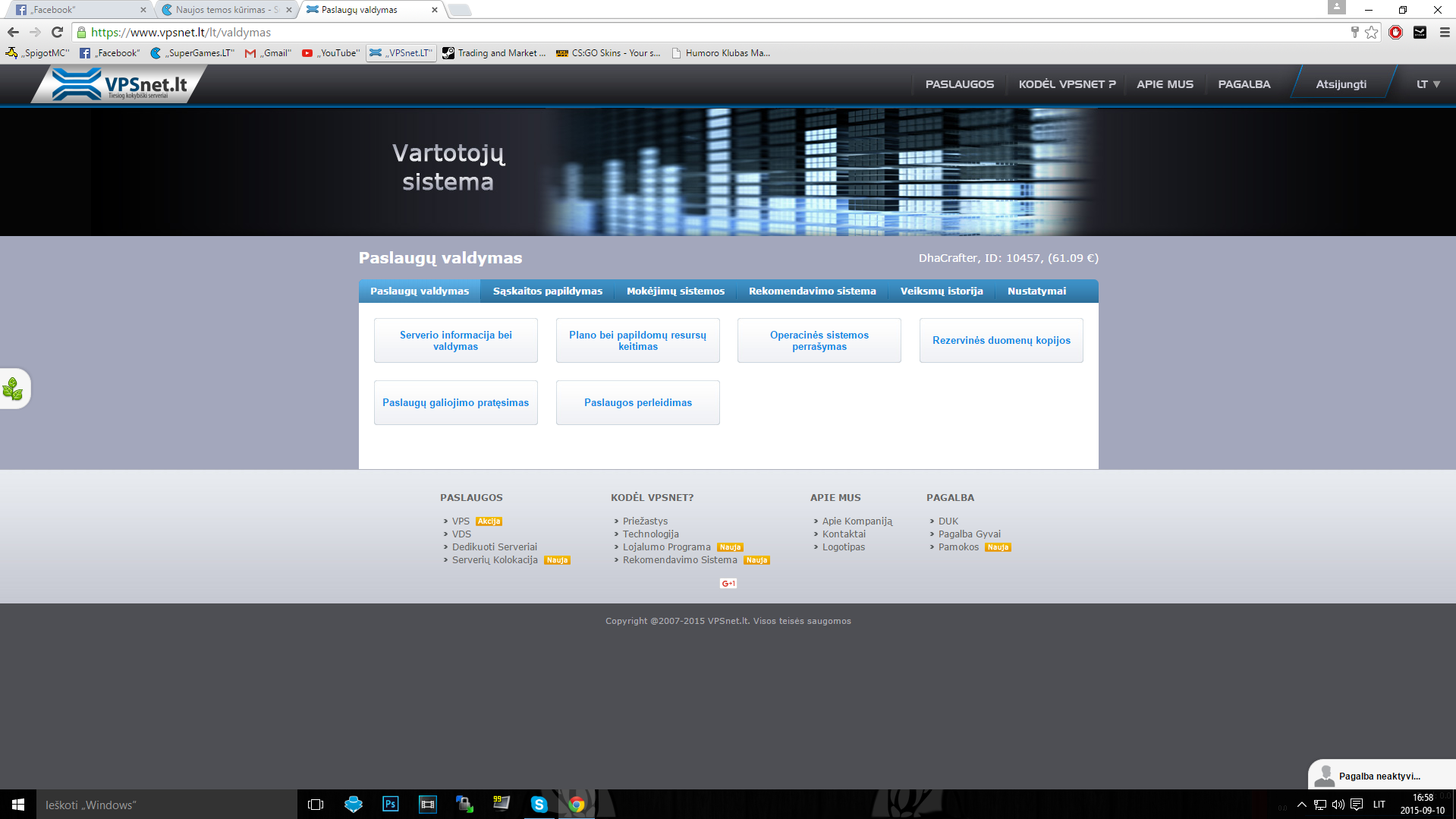Screen dimensions: 1456x819
Task: Open the Rekomendavimo sistema tab
Action: point(813,291)
